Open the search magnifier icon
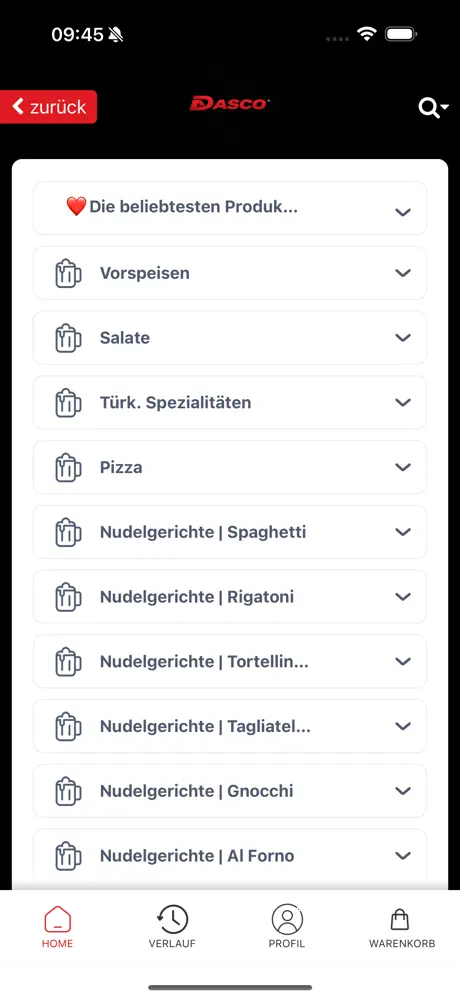The image size is (460, 999). click(x=428, y=108)
